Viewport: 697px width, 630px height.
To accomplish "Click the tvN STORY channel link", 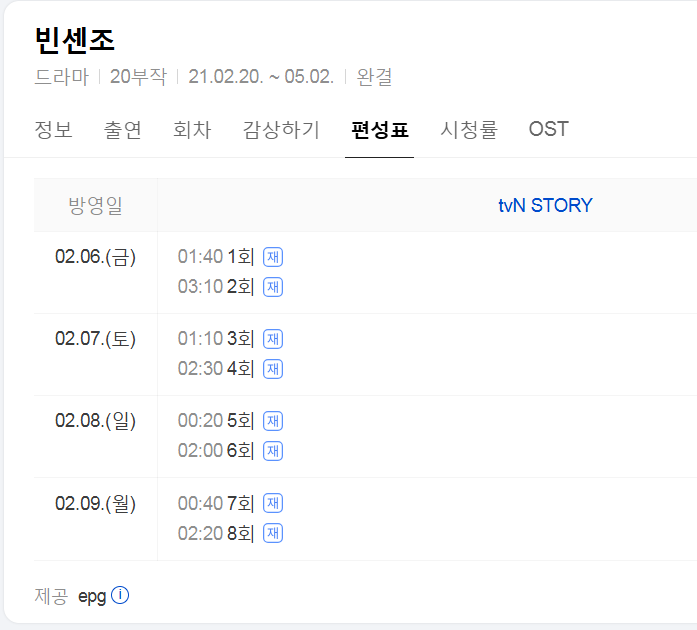I will pyautogui.click(x=545, y=206).
